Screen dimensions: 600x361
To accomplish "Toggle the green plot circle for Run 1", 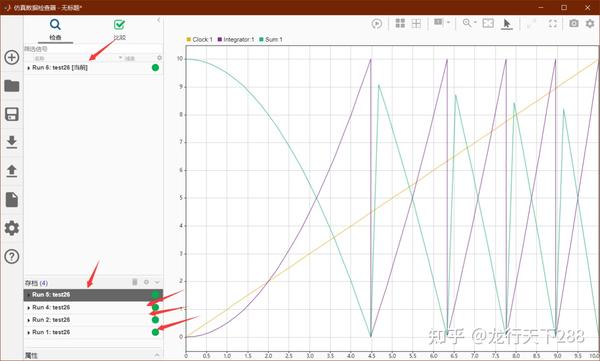I will (x=155, y=332).
